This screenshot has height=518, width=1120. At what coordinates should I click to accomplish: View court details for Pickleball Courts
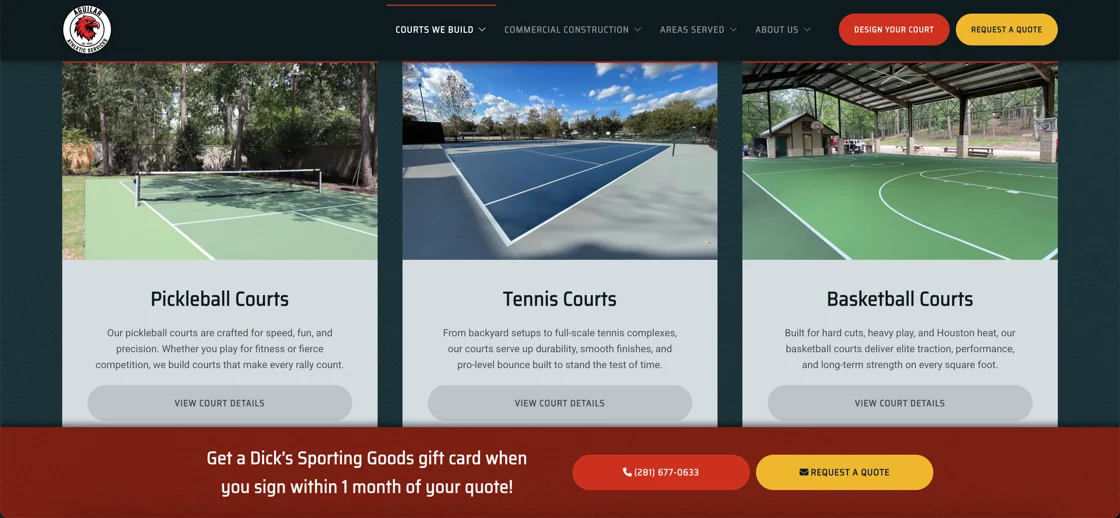tap(219, 403)
